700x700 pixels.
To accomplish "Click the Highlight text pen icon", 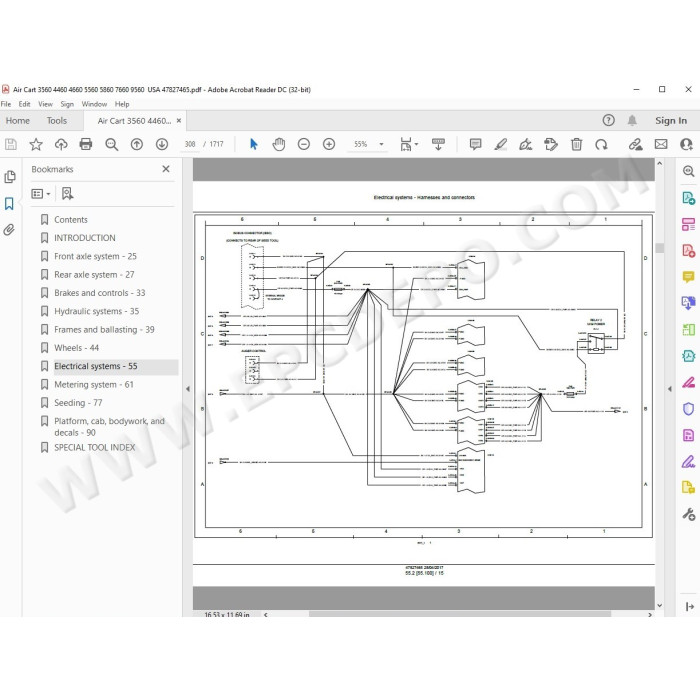I will pyautogui.click(x=501, y=144).
